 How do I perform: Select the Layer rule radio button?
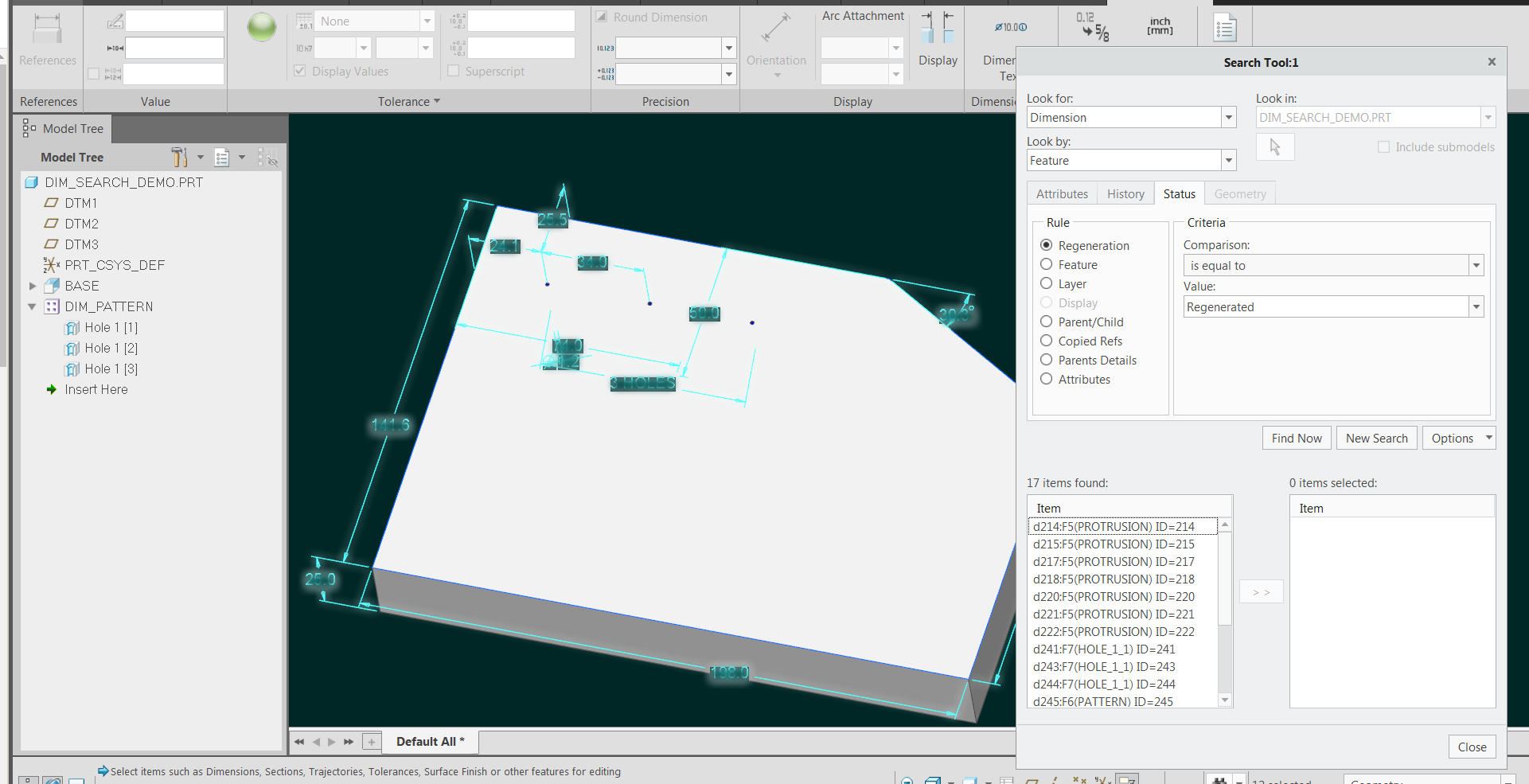click(1047, 284)
